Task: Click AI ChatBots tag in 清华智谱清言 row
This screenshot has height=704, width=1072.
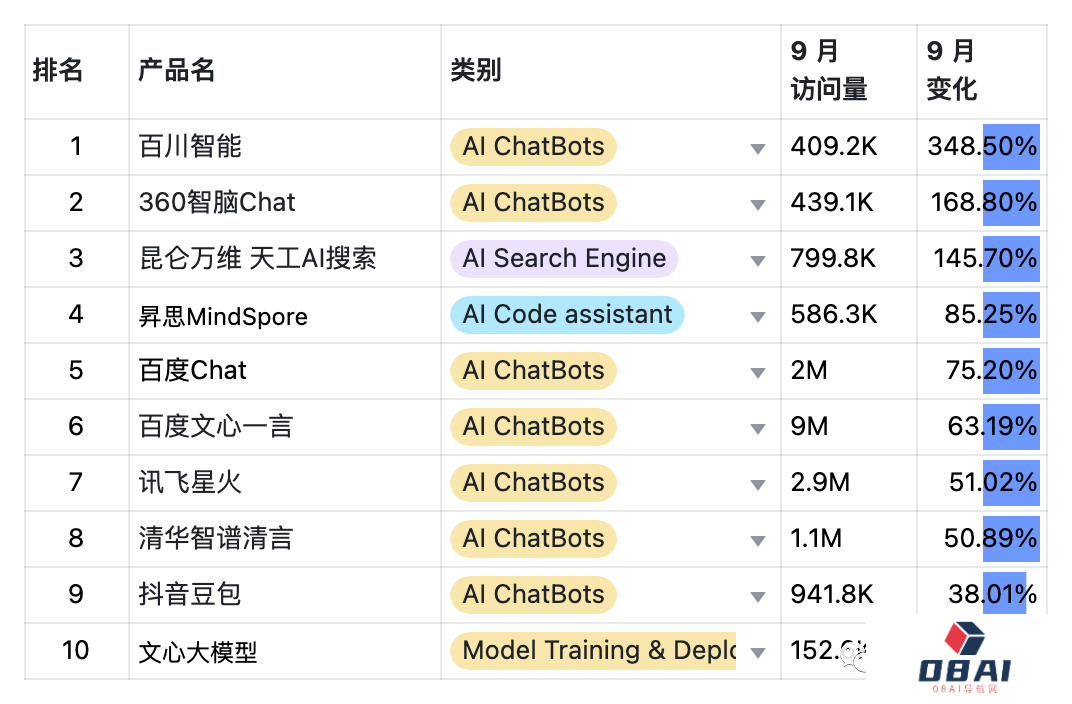Action: pyautogui.click(x=533, y=539)
